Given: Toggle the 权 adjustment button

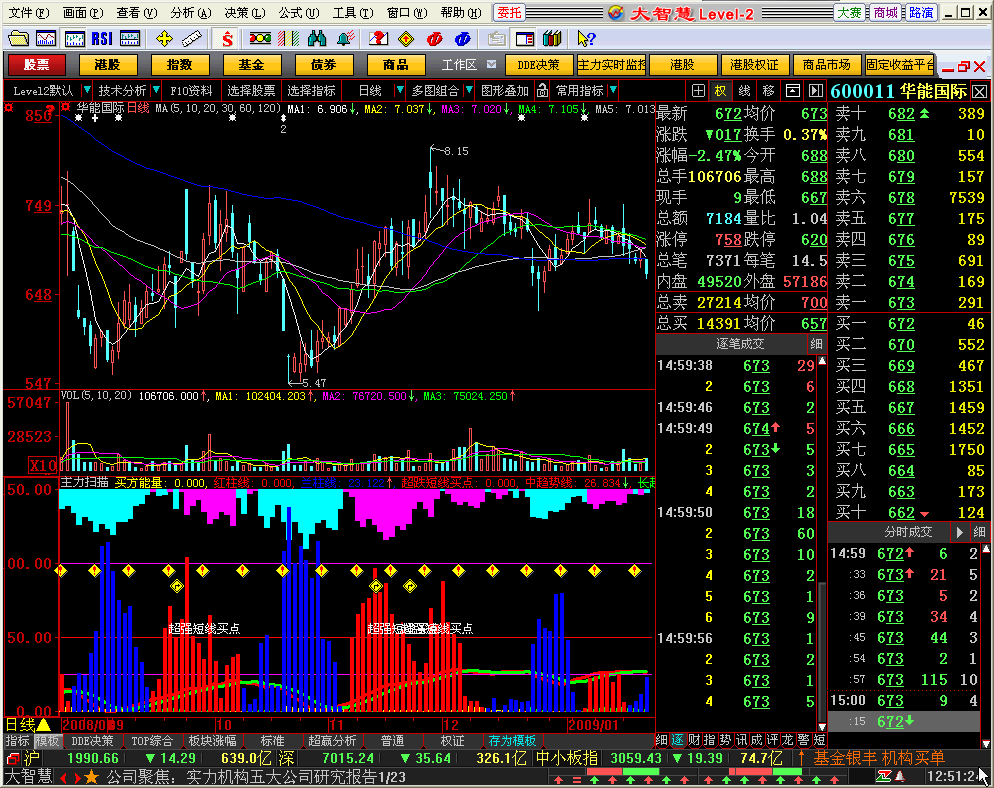Looking at the screenshot, I should tap(720, 91).
